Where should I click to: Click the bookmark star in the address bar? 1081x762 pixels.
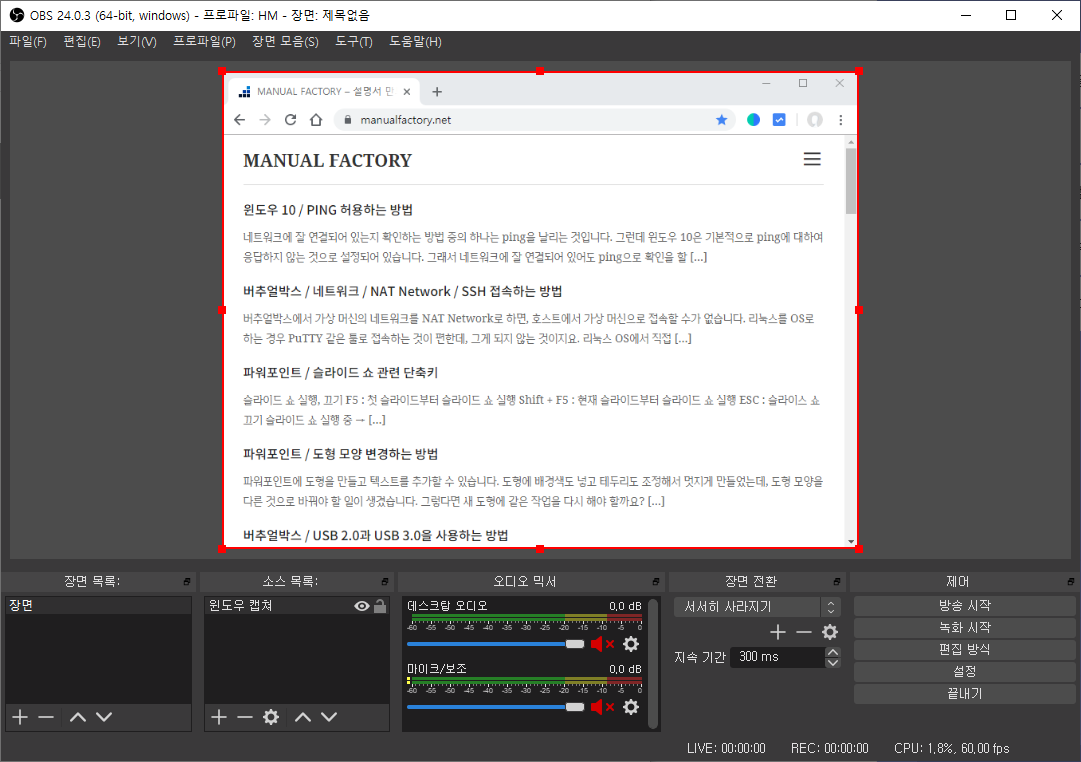[721, 120]
